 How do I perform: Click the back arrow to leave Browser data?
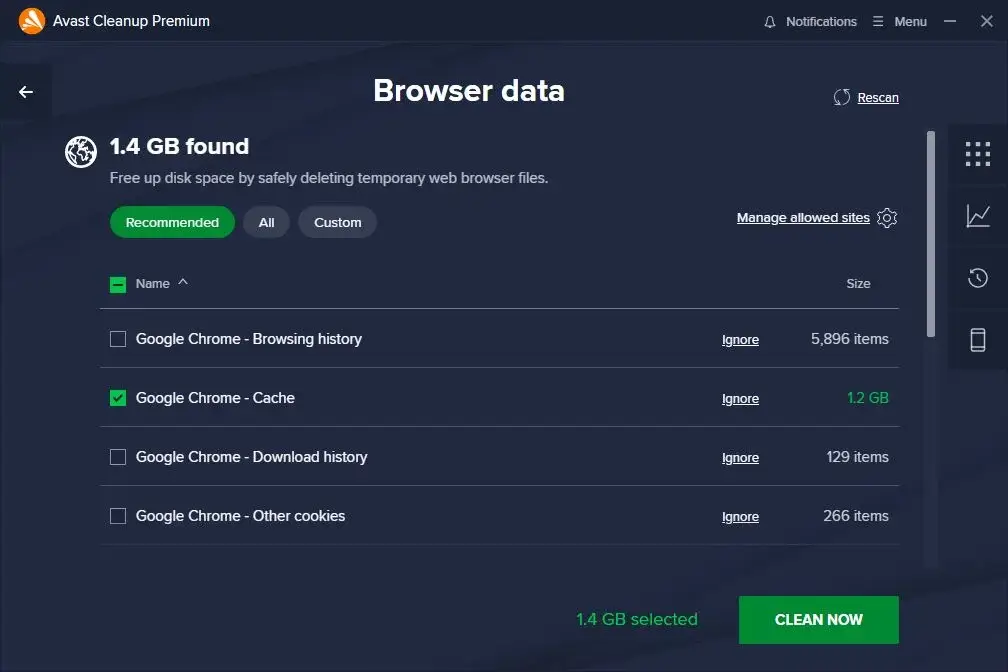pos(25,90)
